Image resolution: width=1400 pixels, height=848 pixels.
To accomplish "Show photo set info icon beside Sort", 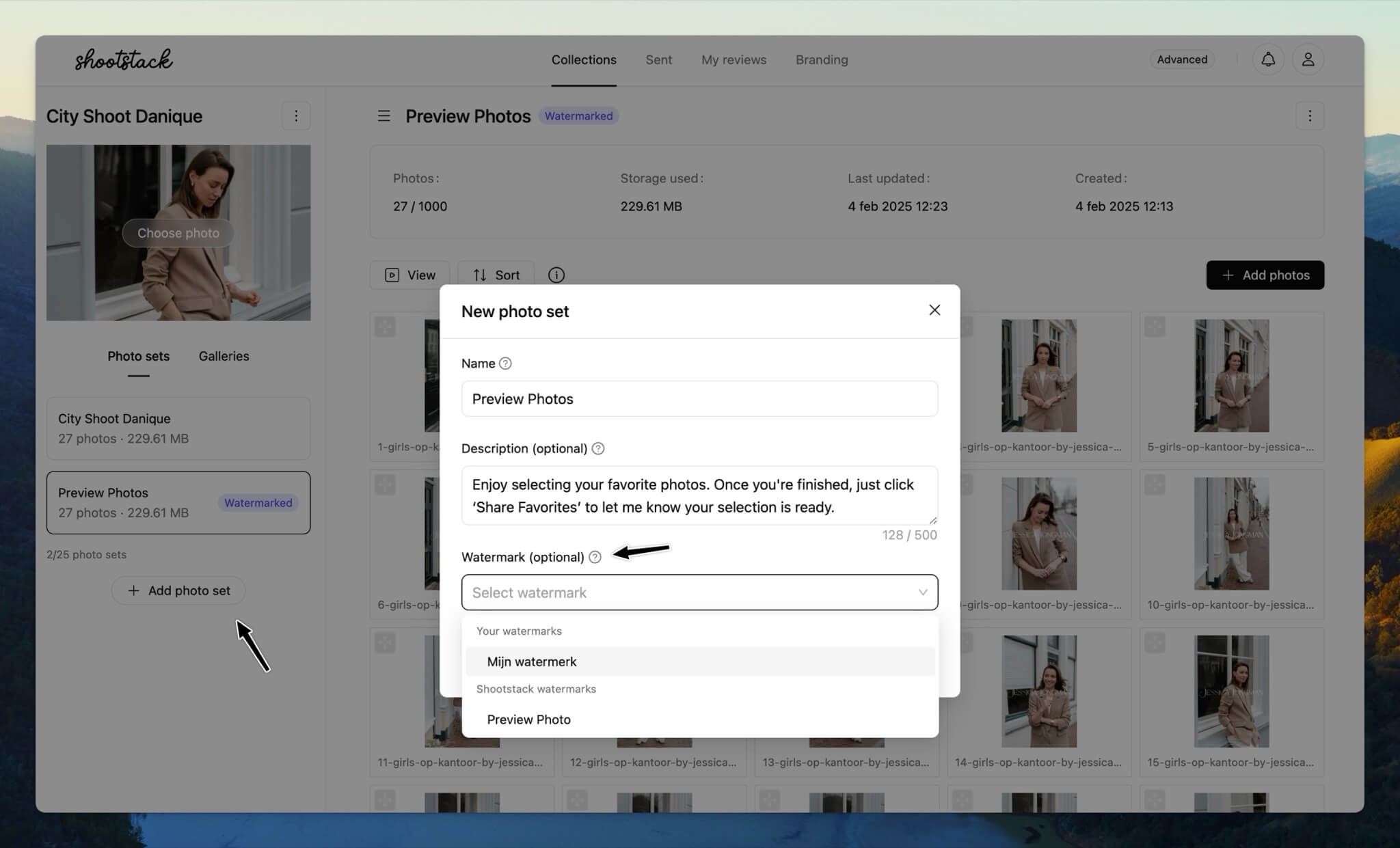I will tap(556, 275).
